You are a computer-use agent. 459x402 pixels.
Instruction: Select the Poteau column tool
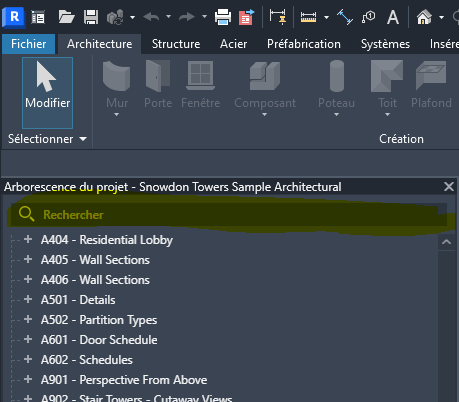pos(336,85)
